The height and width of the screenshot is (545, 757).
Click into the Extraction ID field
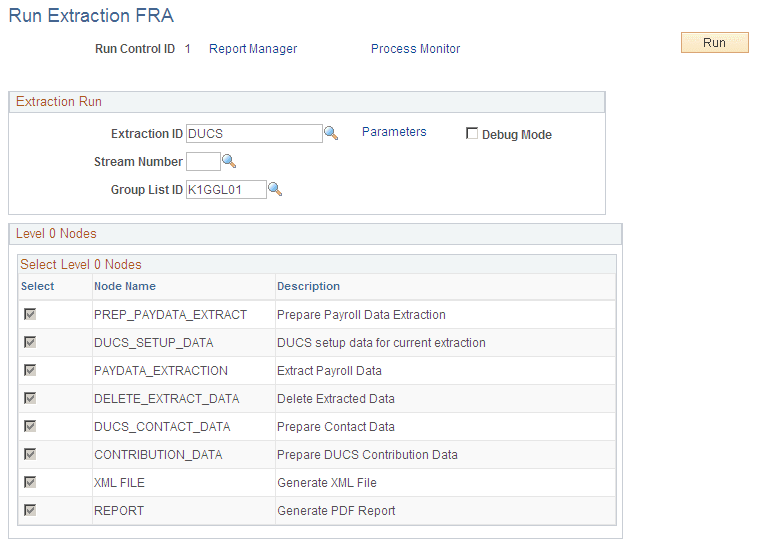coord(254,134)
